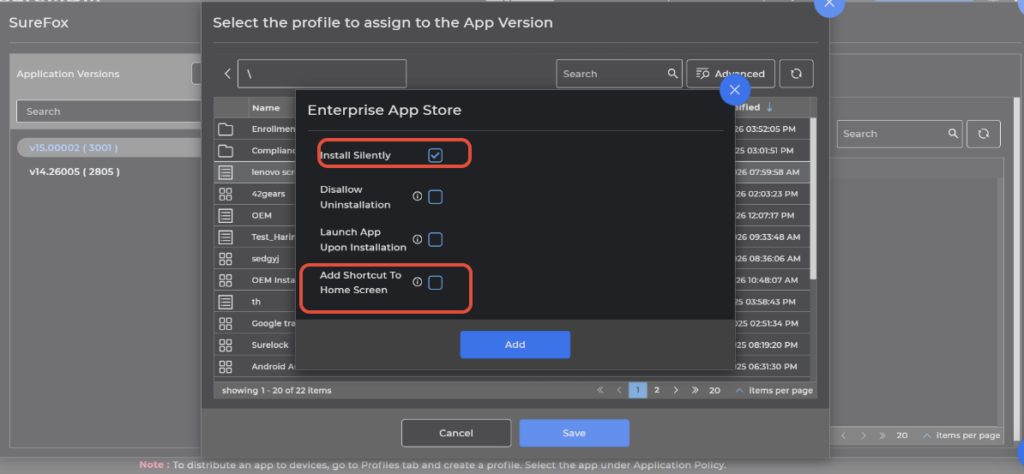
Task: Enable the Disallow Uninstallation checkbox
Action: (435, 197)
